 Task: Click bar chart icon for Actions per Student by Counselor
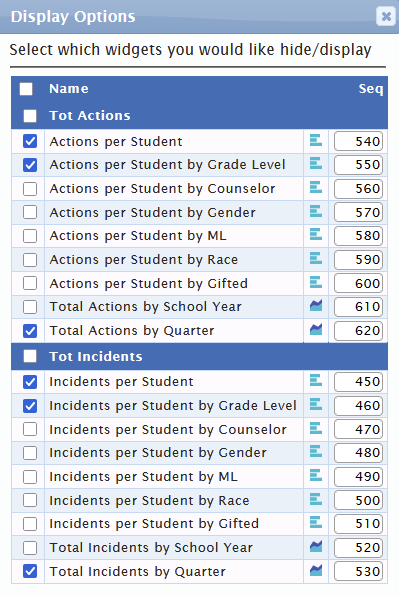(316, 188)
